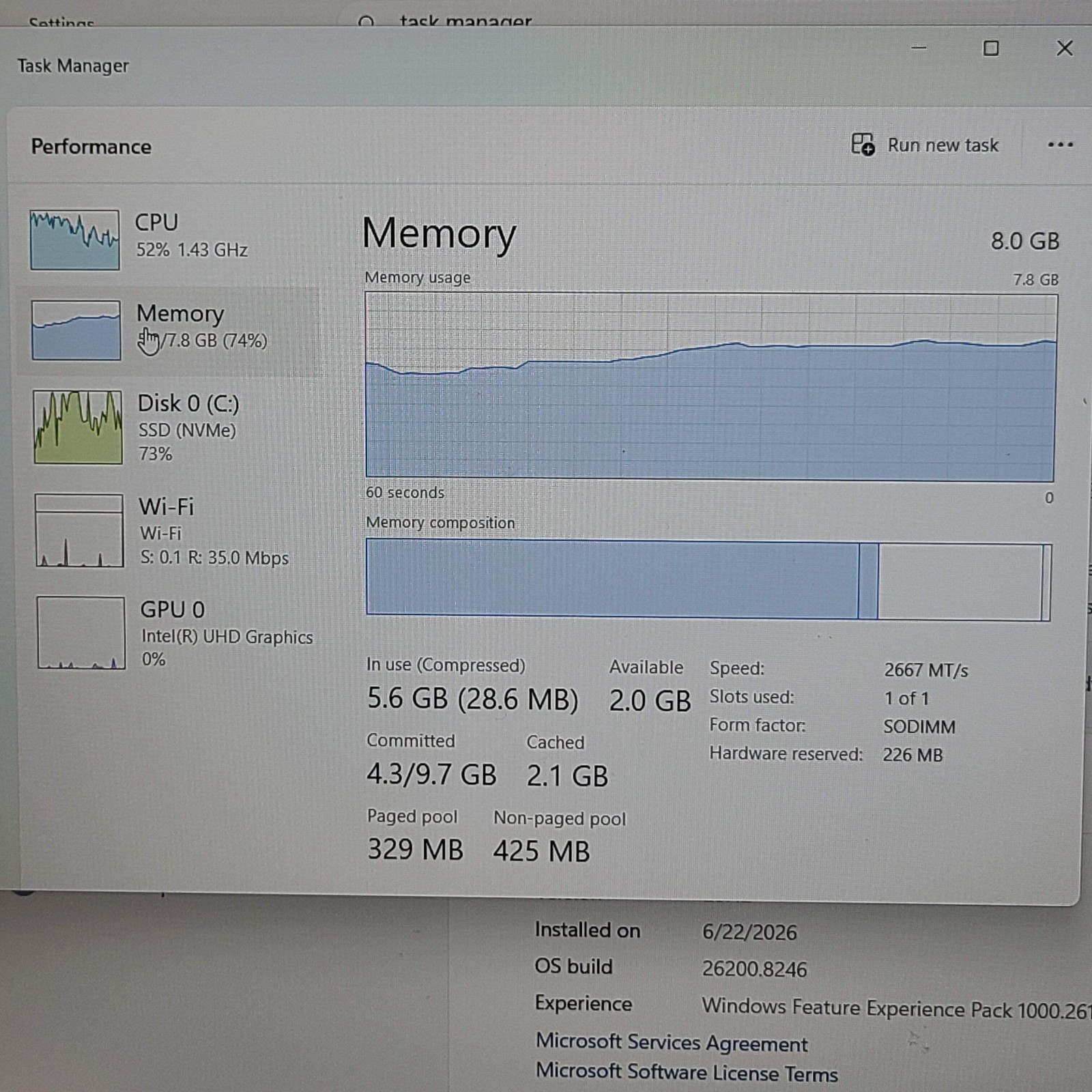
Task: Maximize the Task Manager window
Action: coord(991,48)
